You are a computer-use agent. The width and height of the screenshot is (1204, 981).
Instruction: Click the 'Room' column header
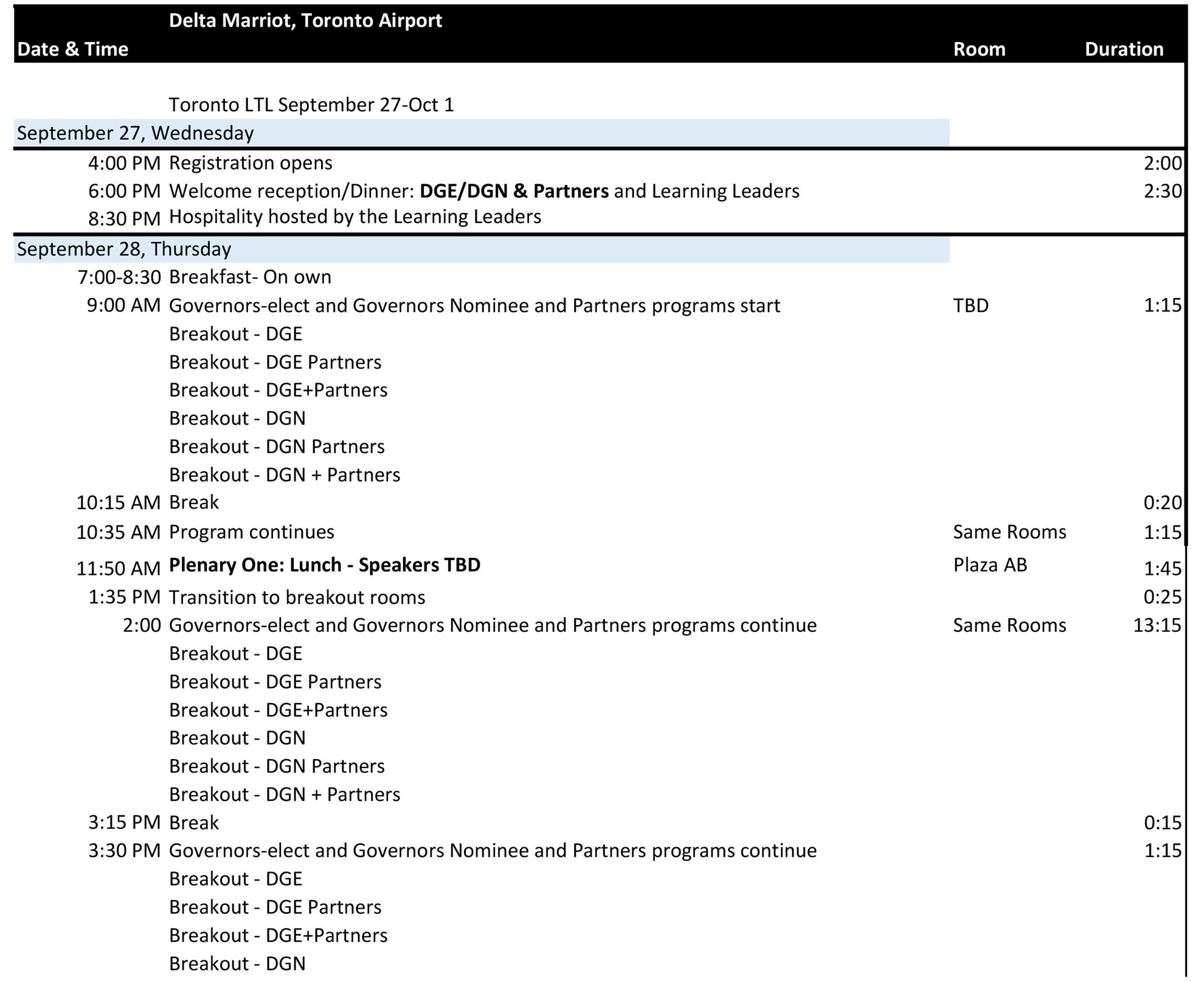[x=978, y=49]
